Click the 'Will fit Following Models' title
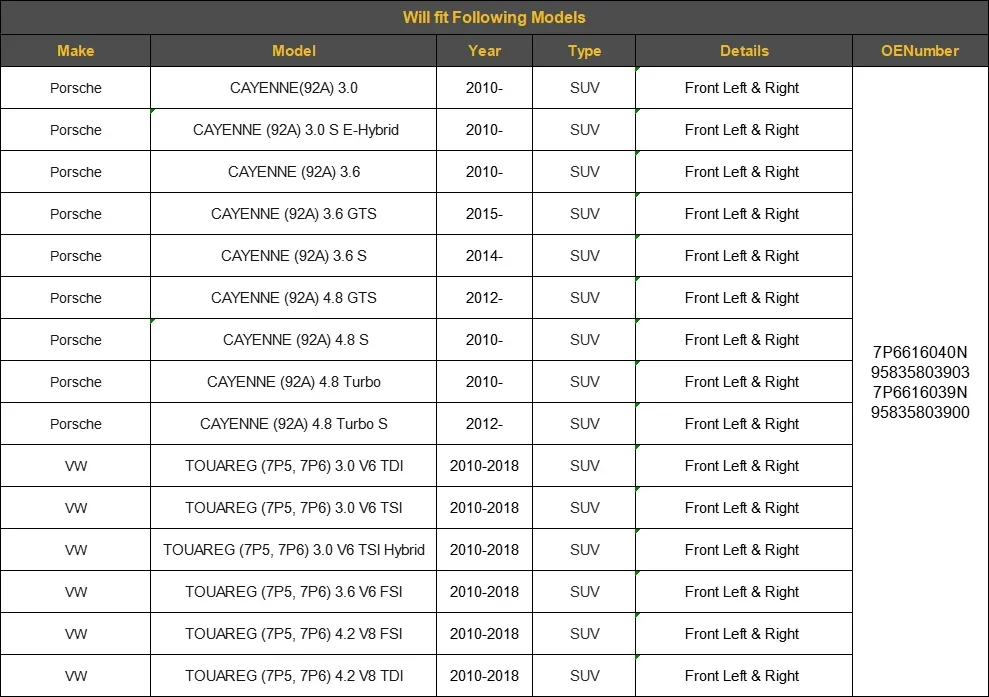This screenshot has width=989, height=697. 494,17
